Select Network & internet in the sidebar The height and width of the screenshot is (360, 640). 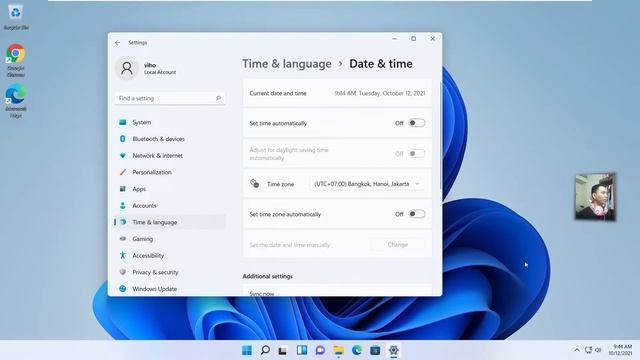tap(170, 156)
